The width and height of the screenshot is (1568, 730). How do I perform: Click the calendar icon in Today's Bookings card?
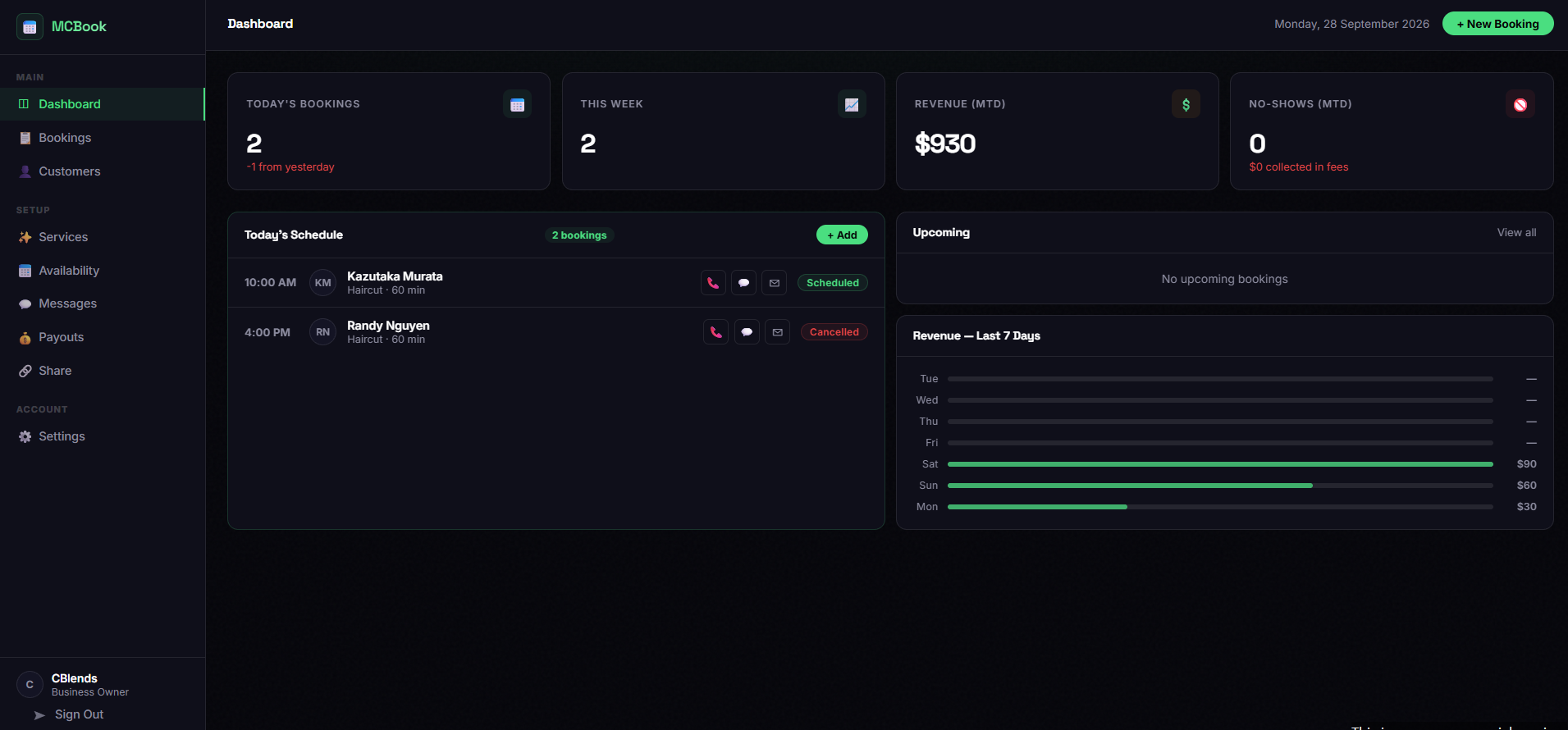point(517,104)
